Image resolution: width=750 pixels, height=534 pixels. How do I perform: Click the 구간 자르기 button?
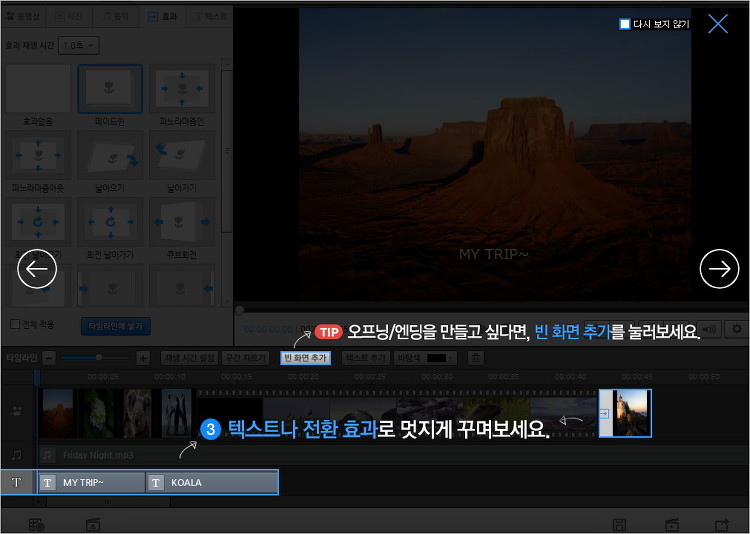[245, 357]
